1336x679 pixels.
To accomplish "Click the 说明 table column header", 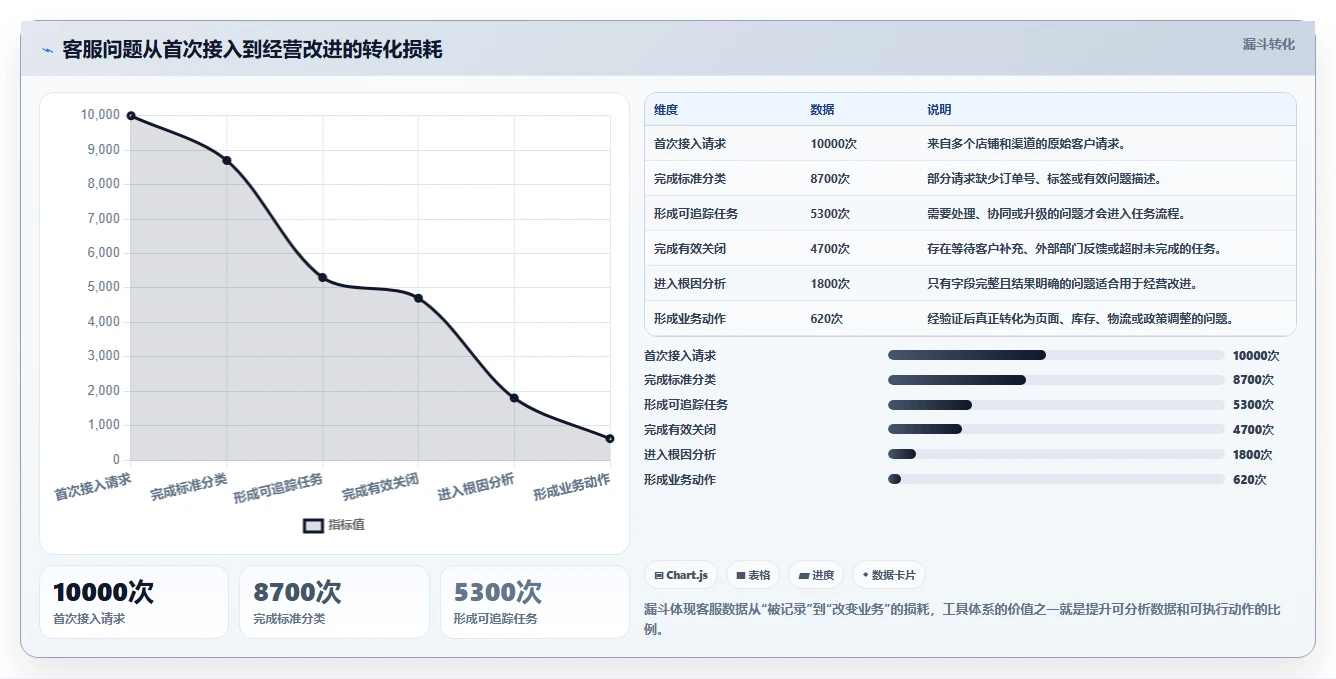I will pyautogui.click(x=939, y=110).
